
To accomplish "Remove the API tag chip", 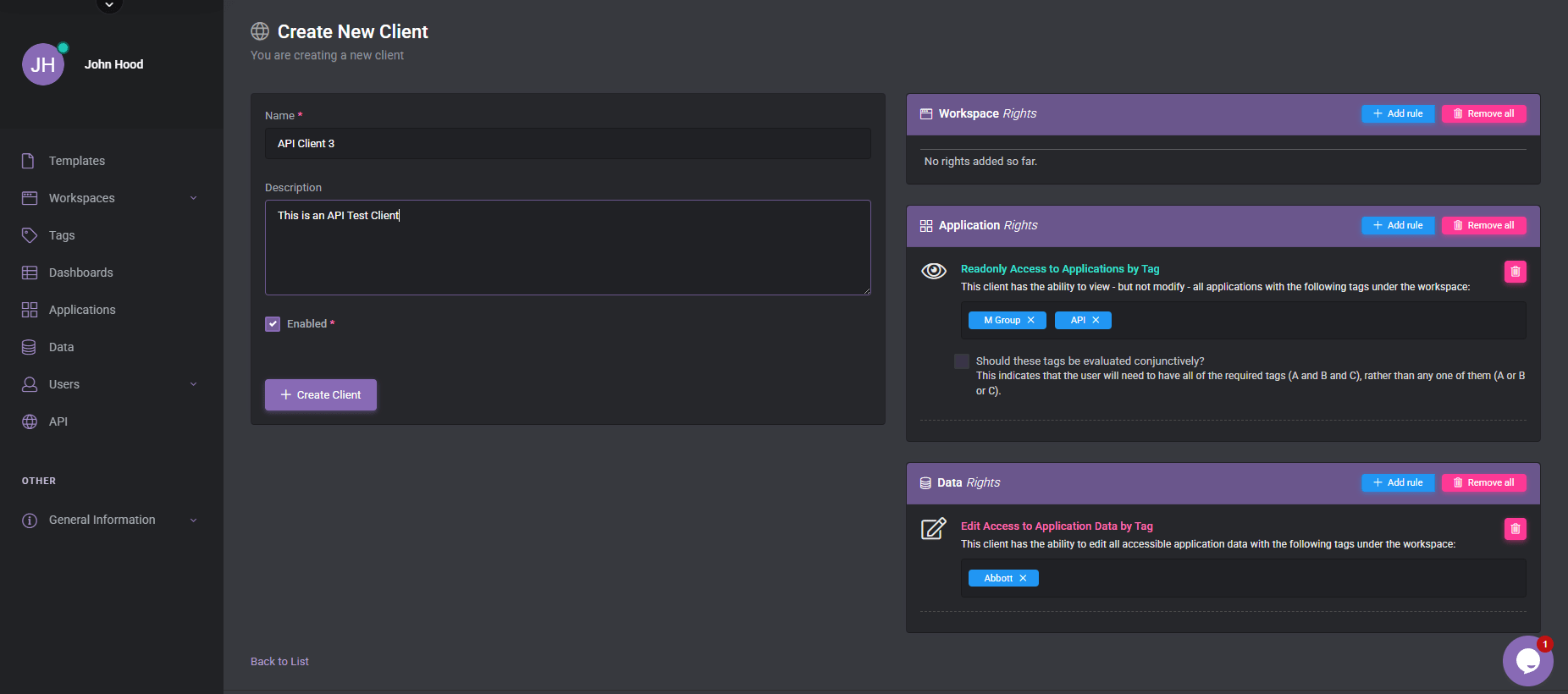I will click(1096, 320).
